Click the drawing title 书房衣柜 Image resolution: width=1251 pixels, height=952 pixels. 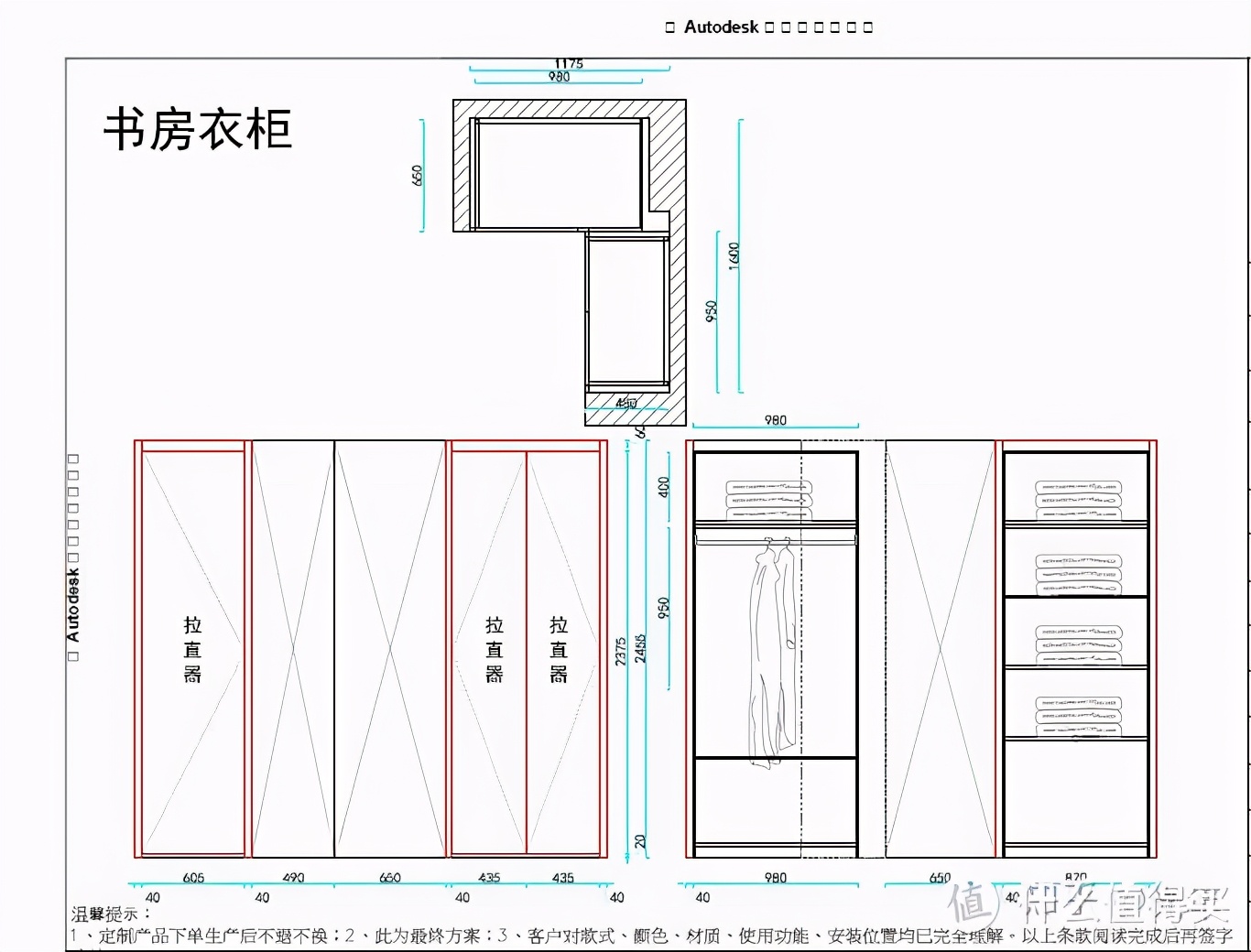[198, 129]
